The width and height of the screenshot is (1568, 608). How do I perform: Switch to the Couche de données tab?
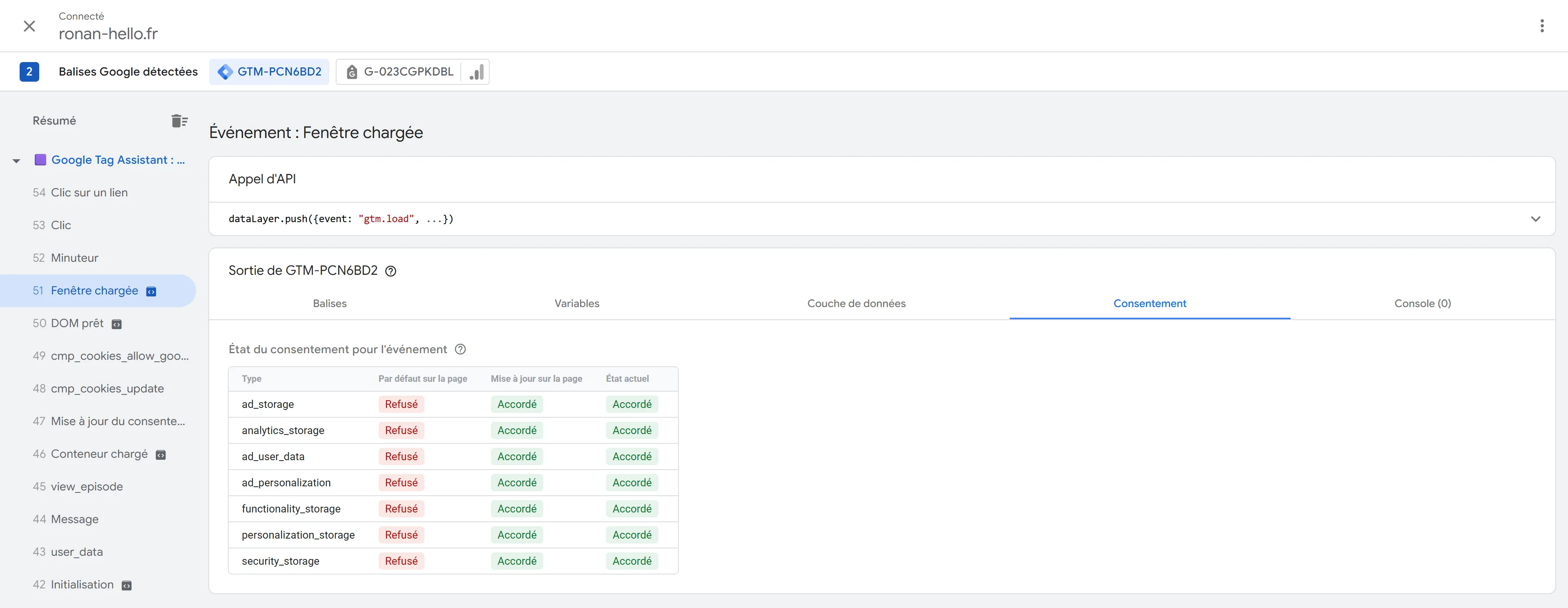click(x=856, y=303)
